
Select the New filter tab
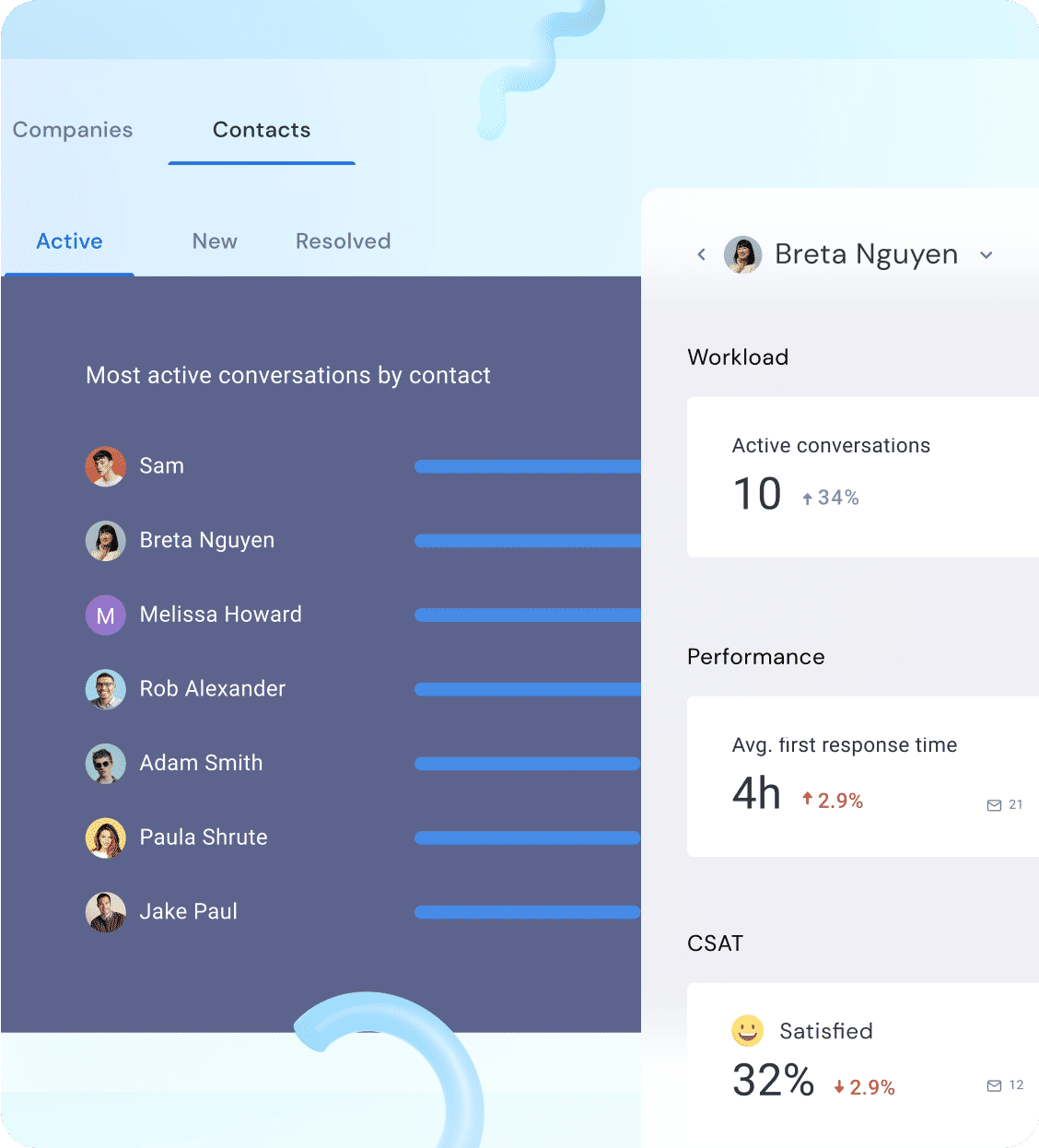coord(215,241)
